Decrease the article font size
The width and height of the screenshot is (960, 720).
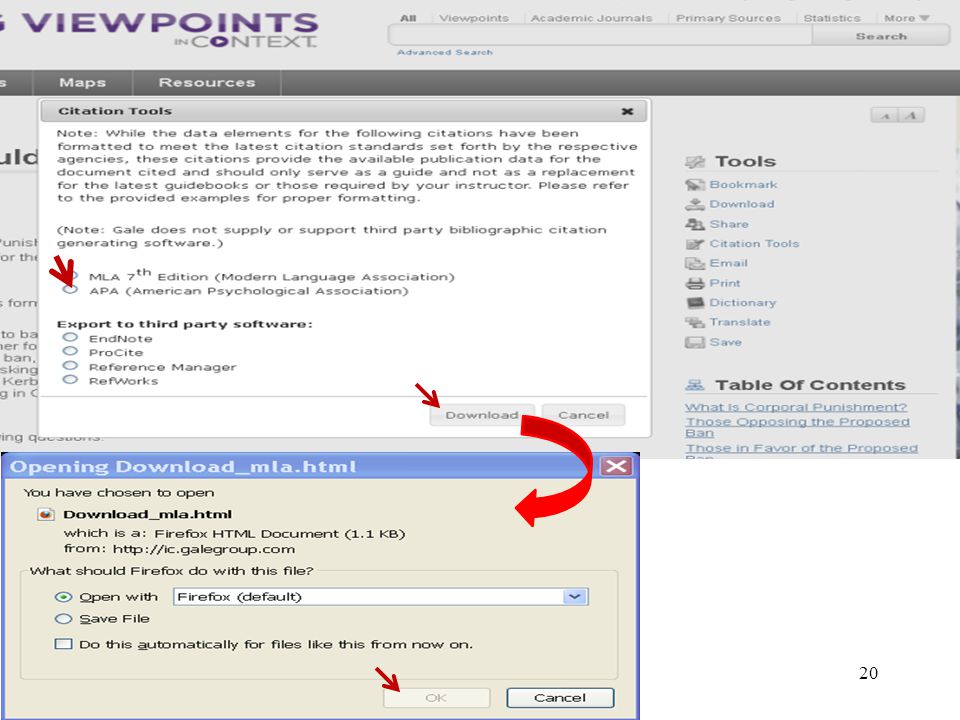click(885, 116)
